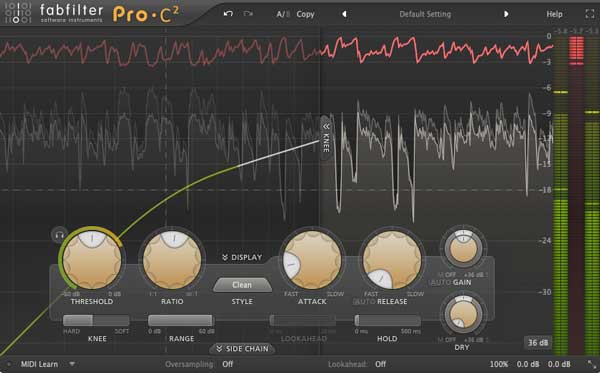Click the Release knob
The image size is (600, 373).
click(392, 260)
